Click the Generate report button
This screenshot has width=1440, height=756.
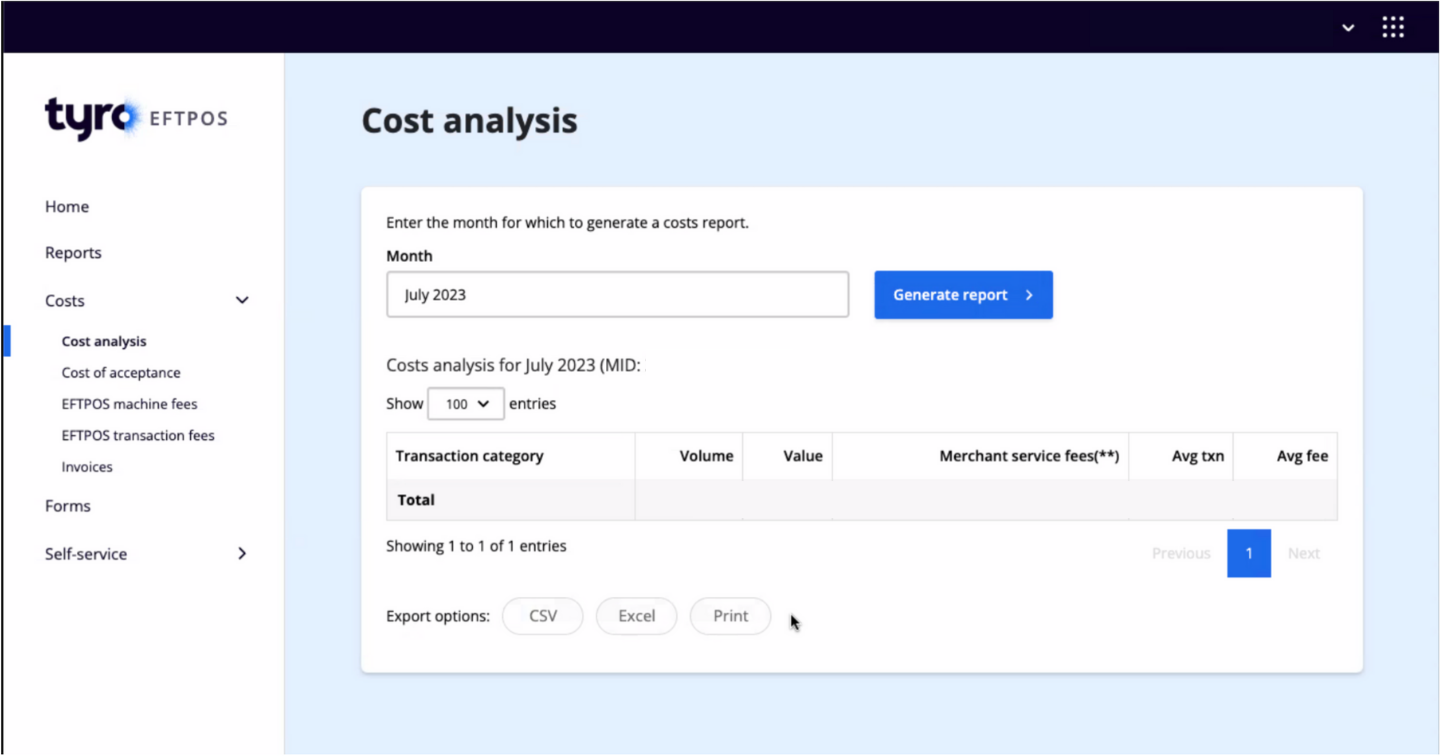click(963, 295)
